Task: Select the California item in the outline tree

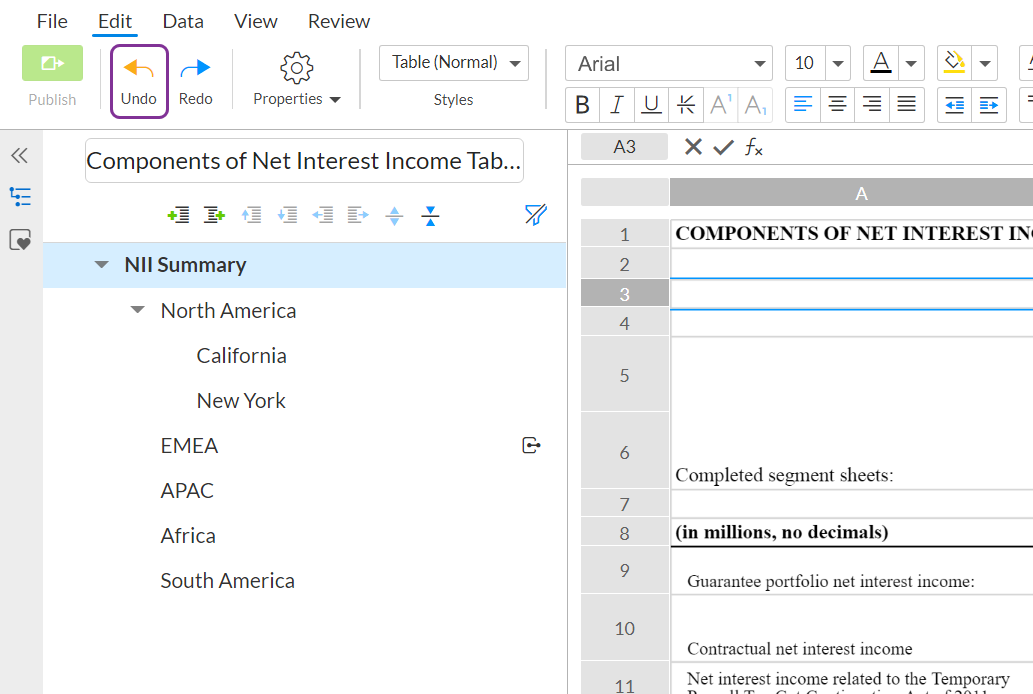Action: coord(243,355)
